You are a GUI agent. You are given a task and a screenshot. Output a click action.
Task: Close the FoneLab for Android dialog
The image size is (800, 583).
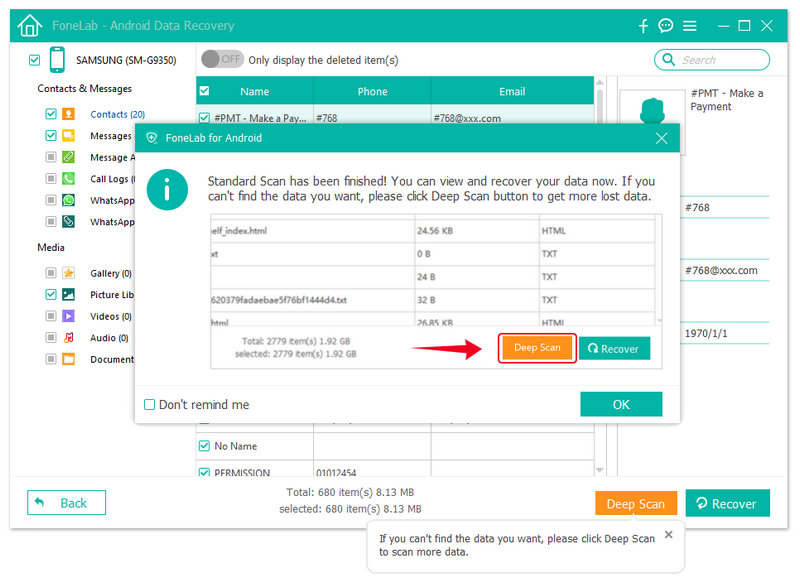(x=662, y=138)
